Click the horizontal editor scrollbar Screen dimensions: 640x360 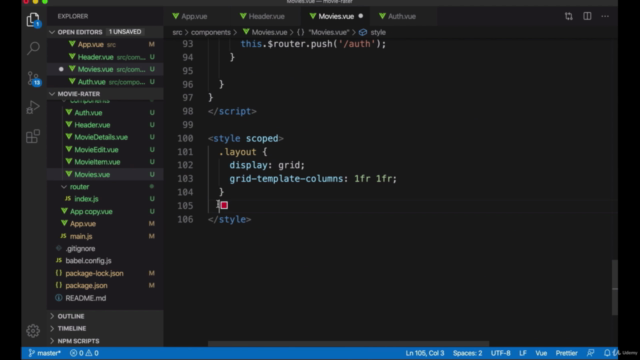point(349,344)
